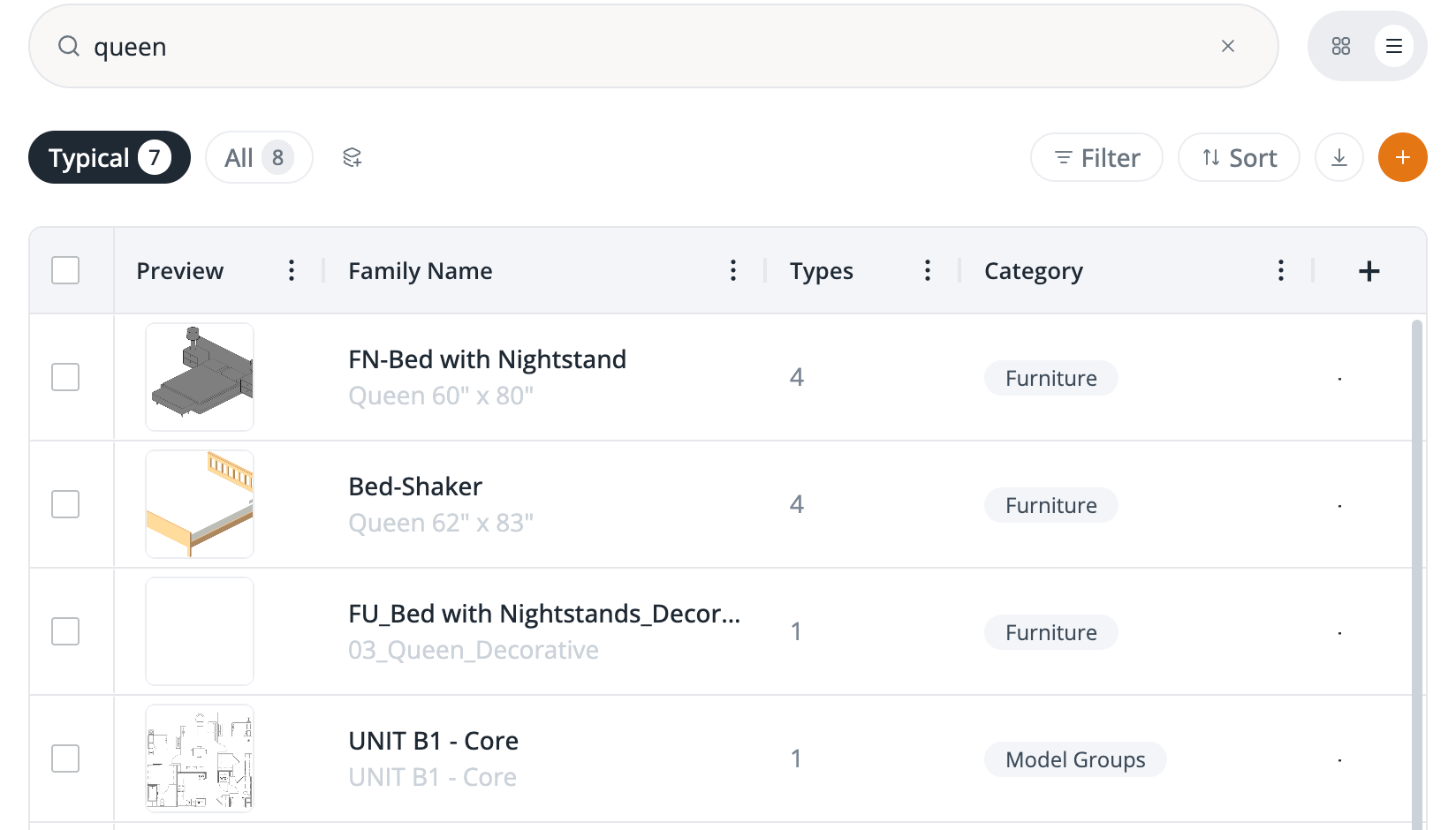
Task: Clear the search field with the X icon
Action: click(1228, 46)
